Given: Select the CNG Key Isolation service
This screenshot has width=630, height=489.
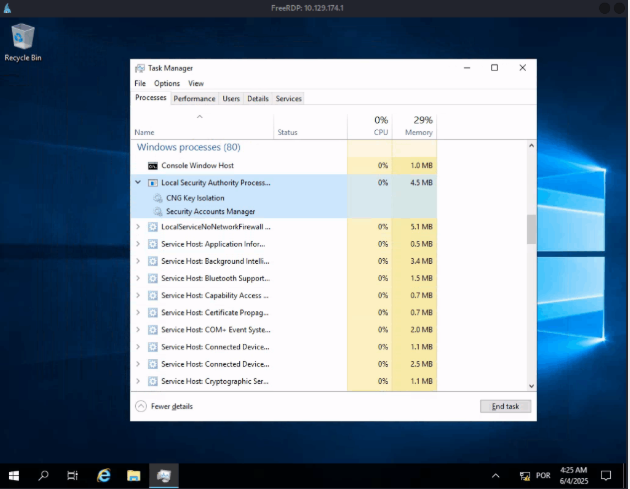Looking at the screenshot, I should click(x=195, y=198).
